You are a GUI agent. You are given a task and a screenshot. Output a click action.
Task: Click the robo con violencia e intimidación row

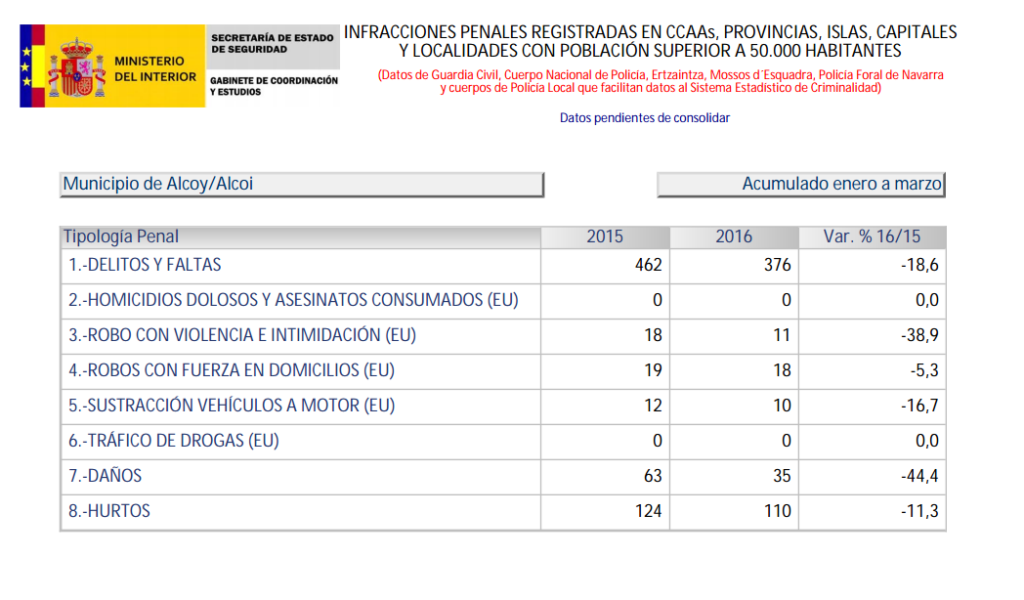(x=242, y=335)
